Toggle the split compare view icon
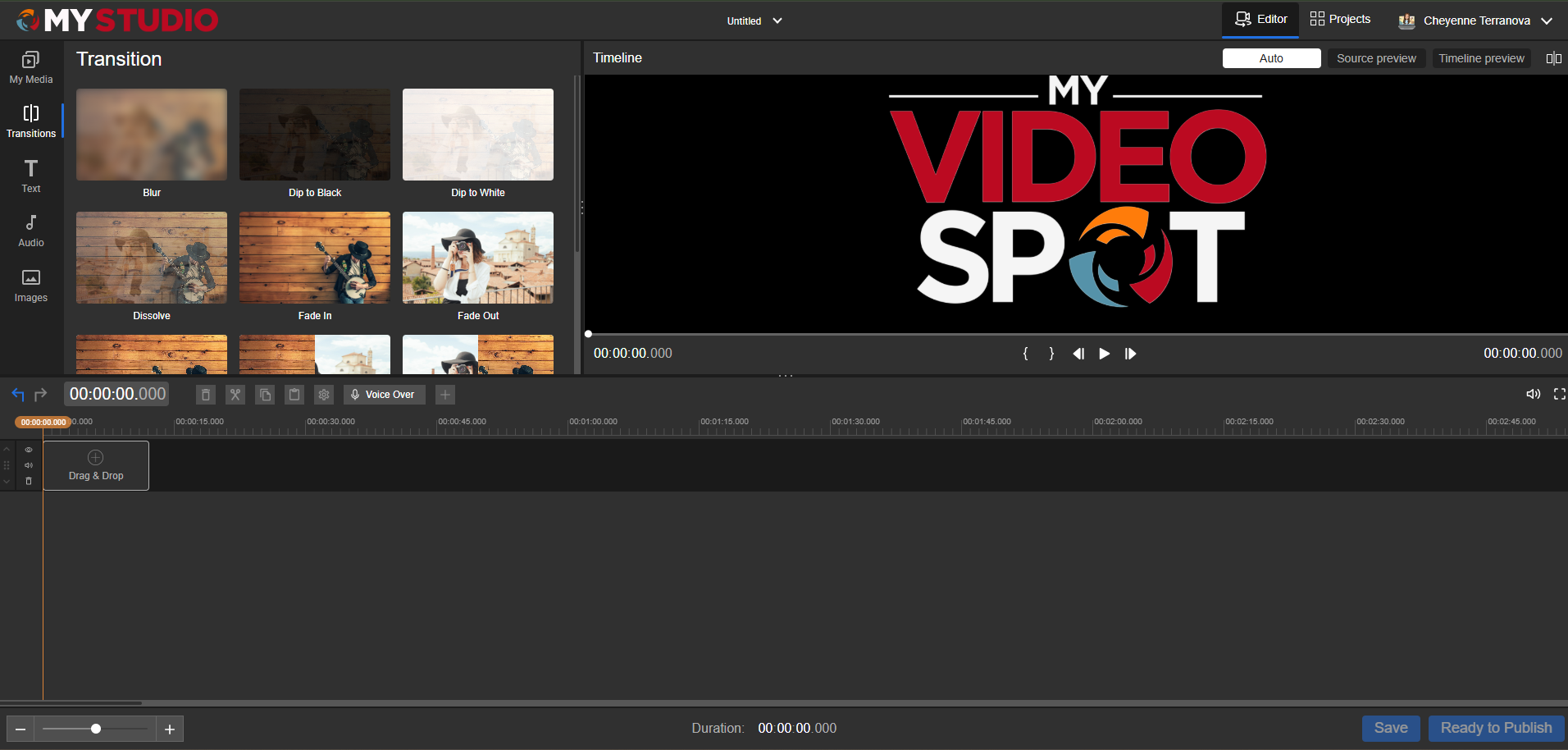1568x750 pixels. [x=1553, y=58]
